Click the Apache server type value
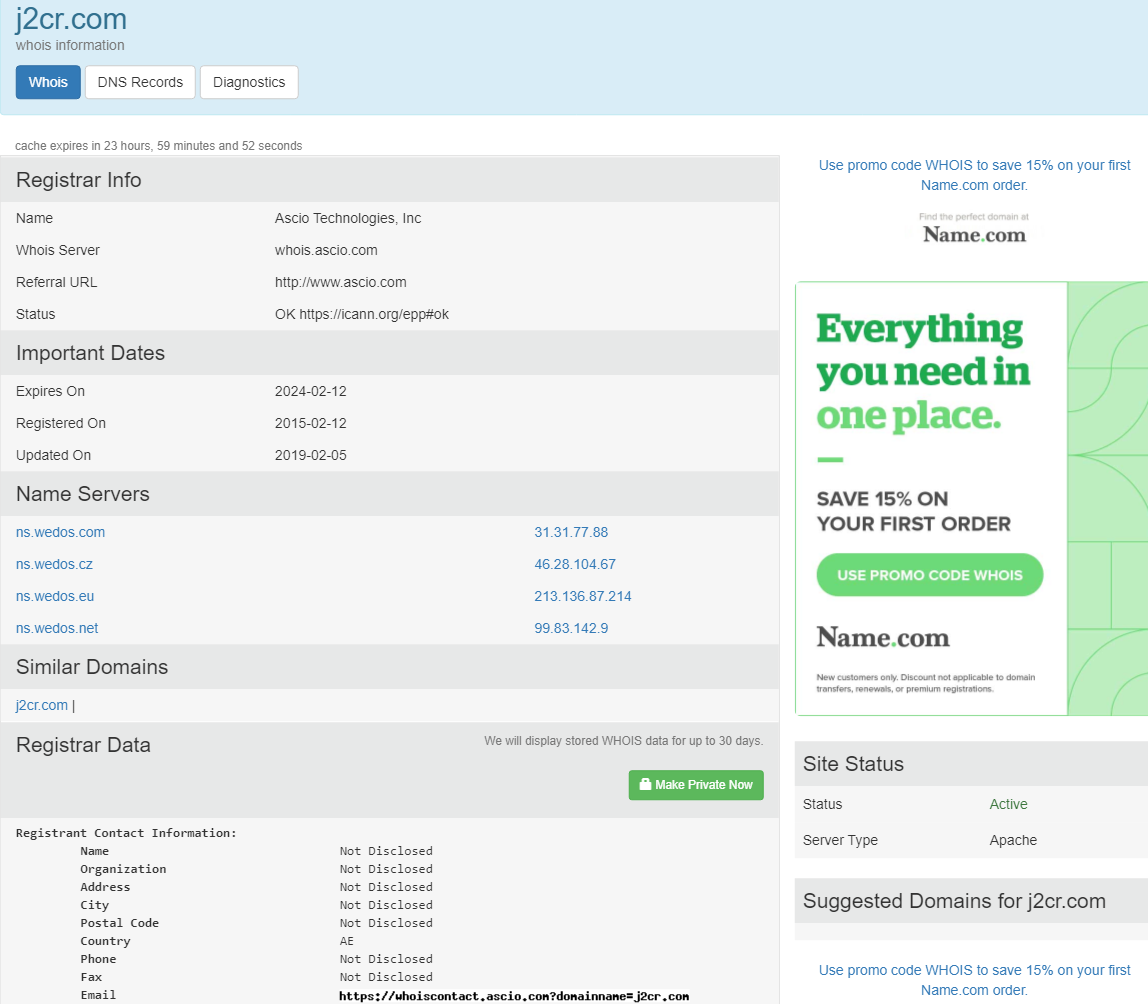Screen dimensions: 1148x1004 click(x=1013, y=840)
